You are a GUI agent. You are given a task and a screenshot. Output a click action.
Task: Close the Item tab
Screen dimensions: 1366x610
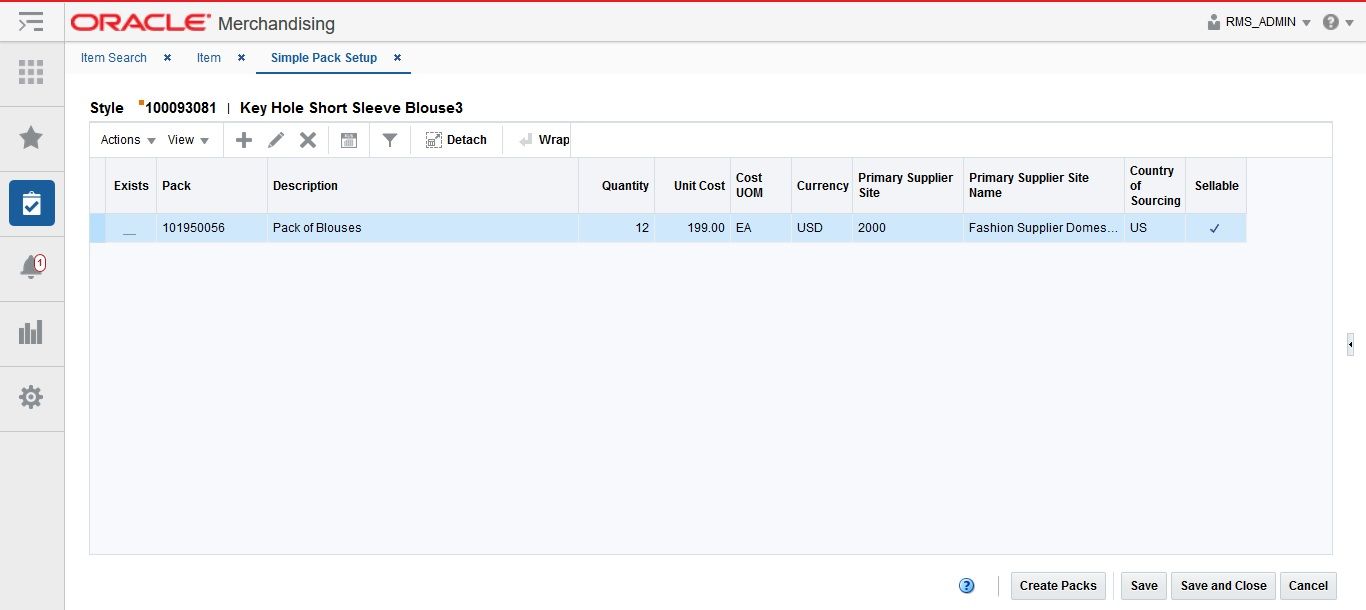pyautogui.click(x=240, y=58)
